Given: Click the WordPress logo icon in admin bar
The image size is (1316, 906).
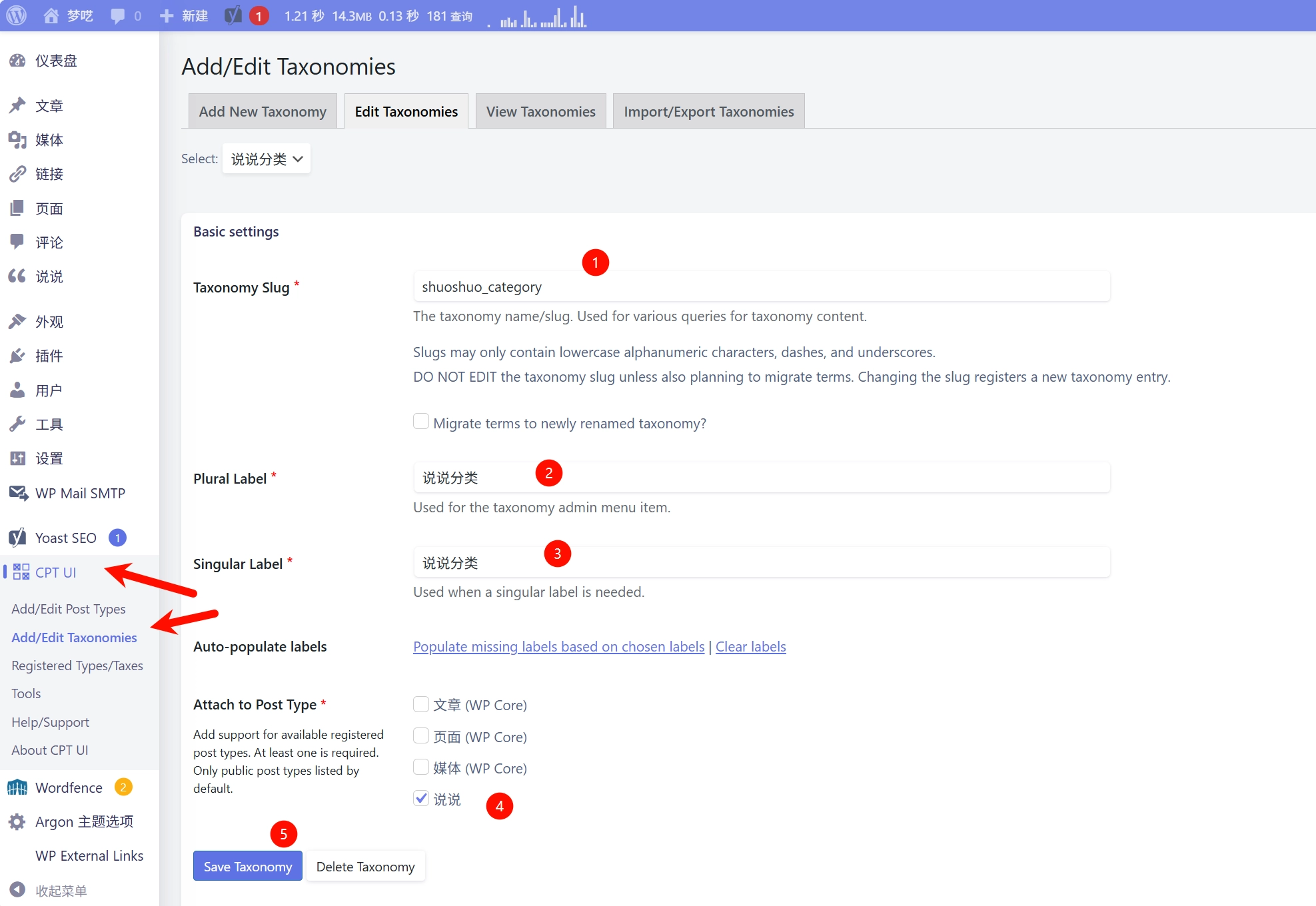Looking at the screenshot, I should pos(16,15).
